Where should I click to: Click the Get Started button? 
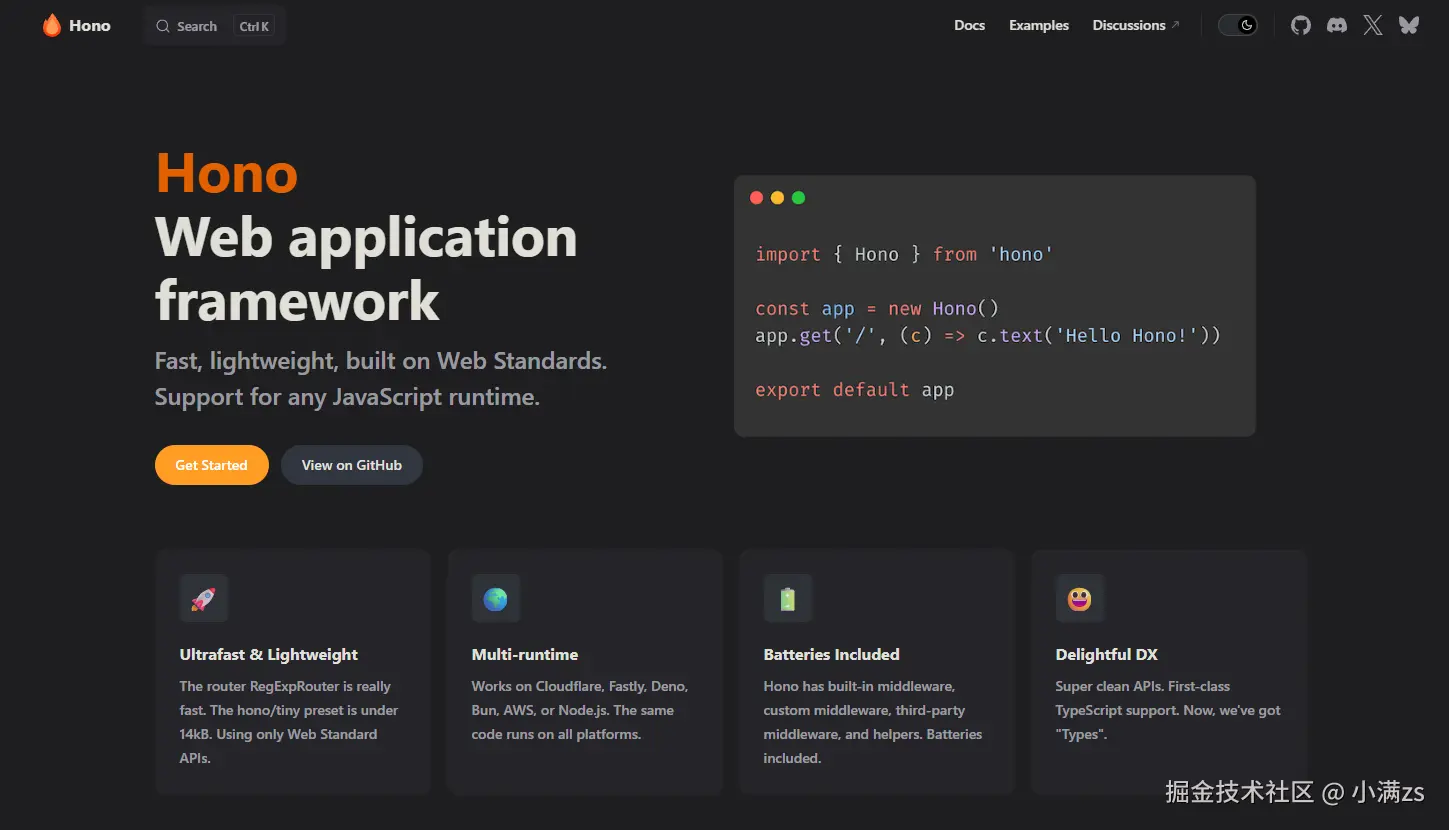coord(211,465)
